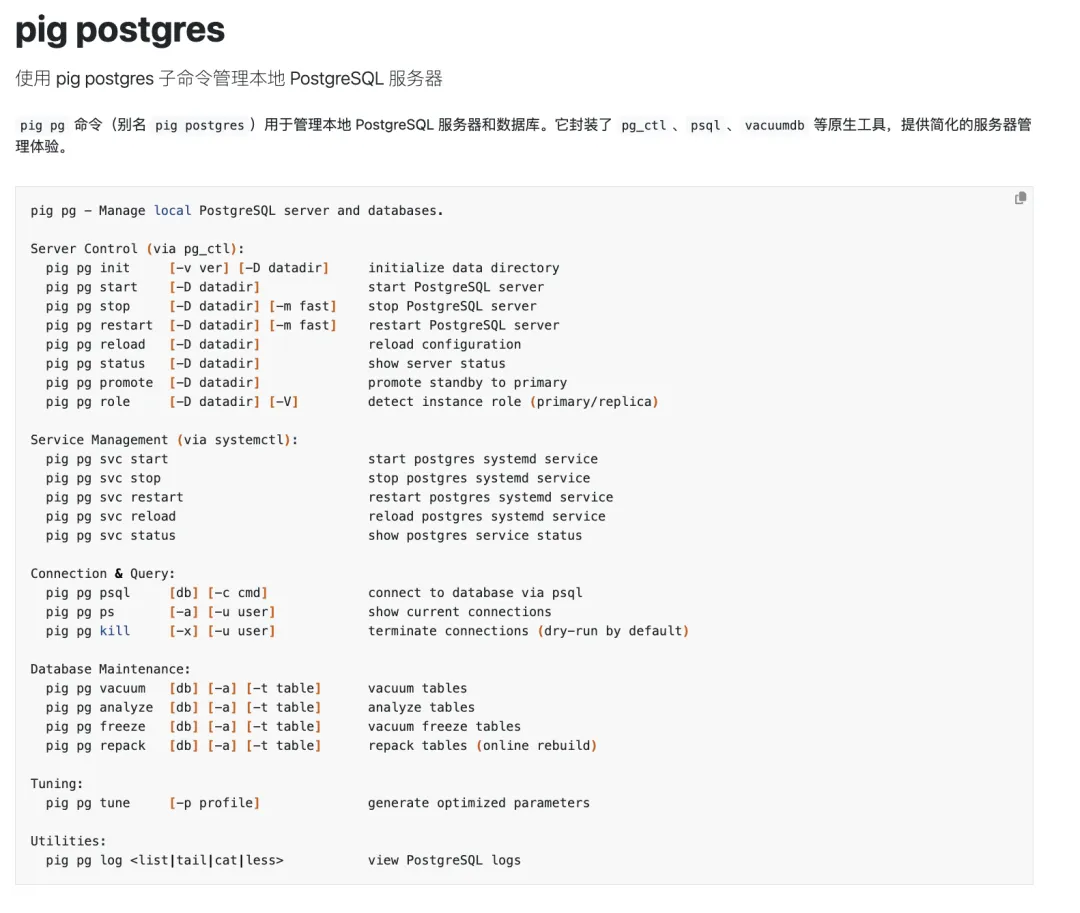Click the "pig pg repack" command line
The height and width of the screenshot is (913, 1080).
(x=95, y=746)
